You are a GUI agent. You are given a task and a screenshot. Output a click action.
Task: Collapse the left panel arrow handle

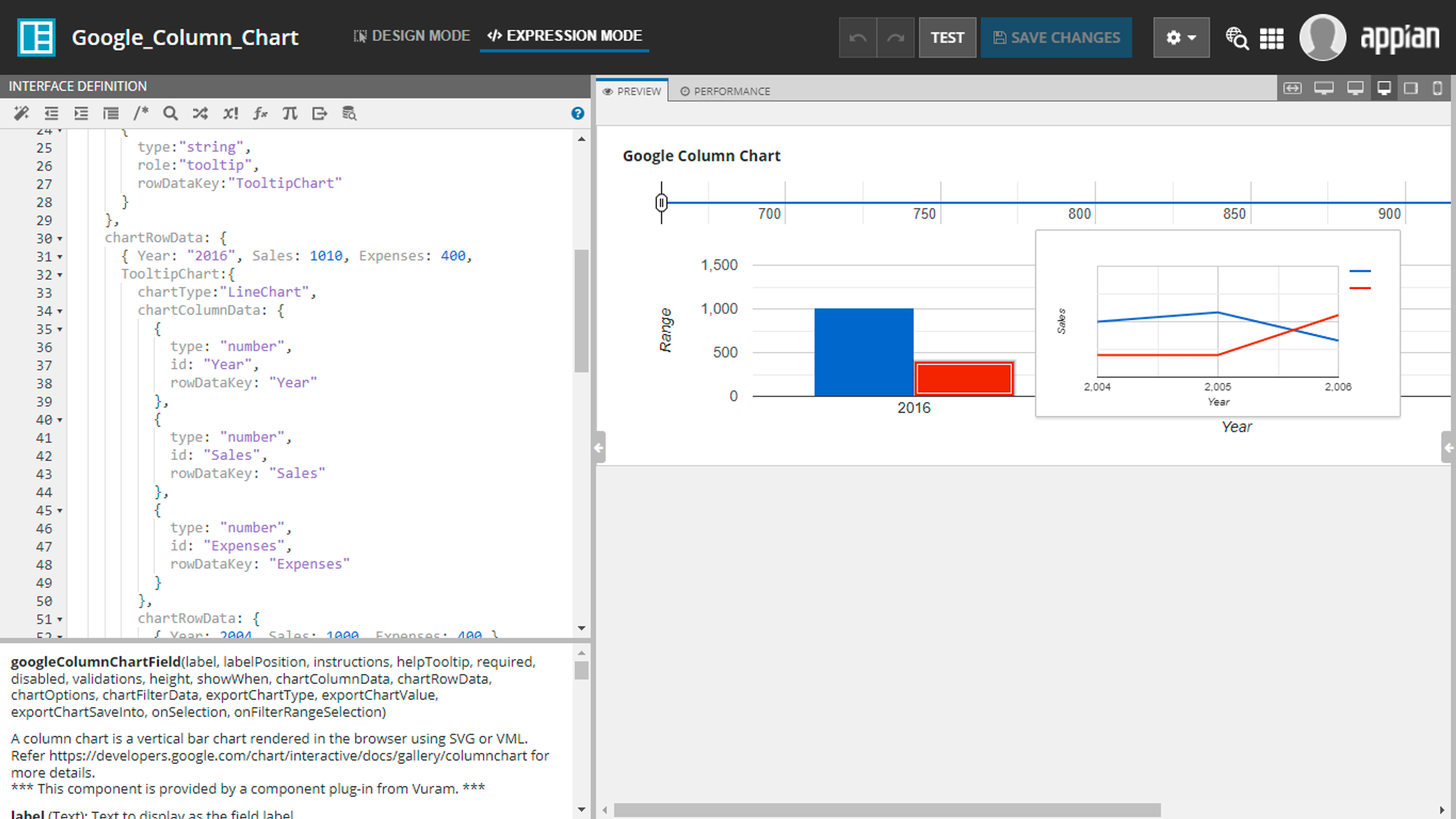[600, 448]
